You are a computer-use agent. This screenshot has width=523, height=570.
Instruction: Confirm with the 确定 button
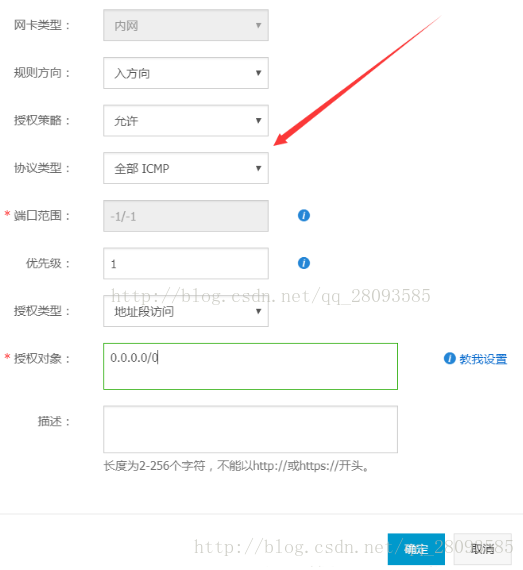(x=416, y=549)
